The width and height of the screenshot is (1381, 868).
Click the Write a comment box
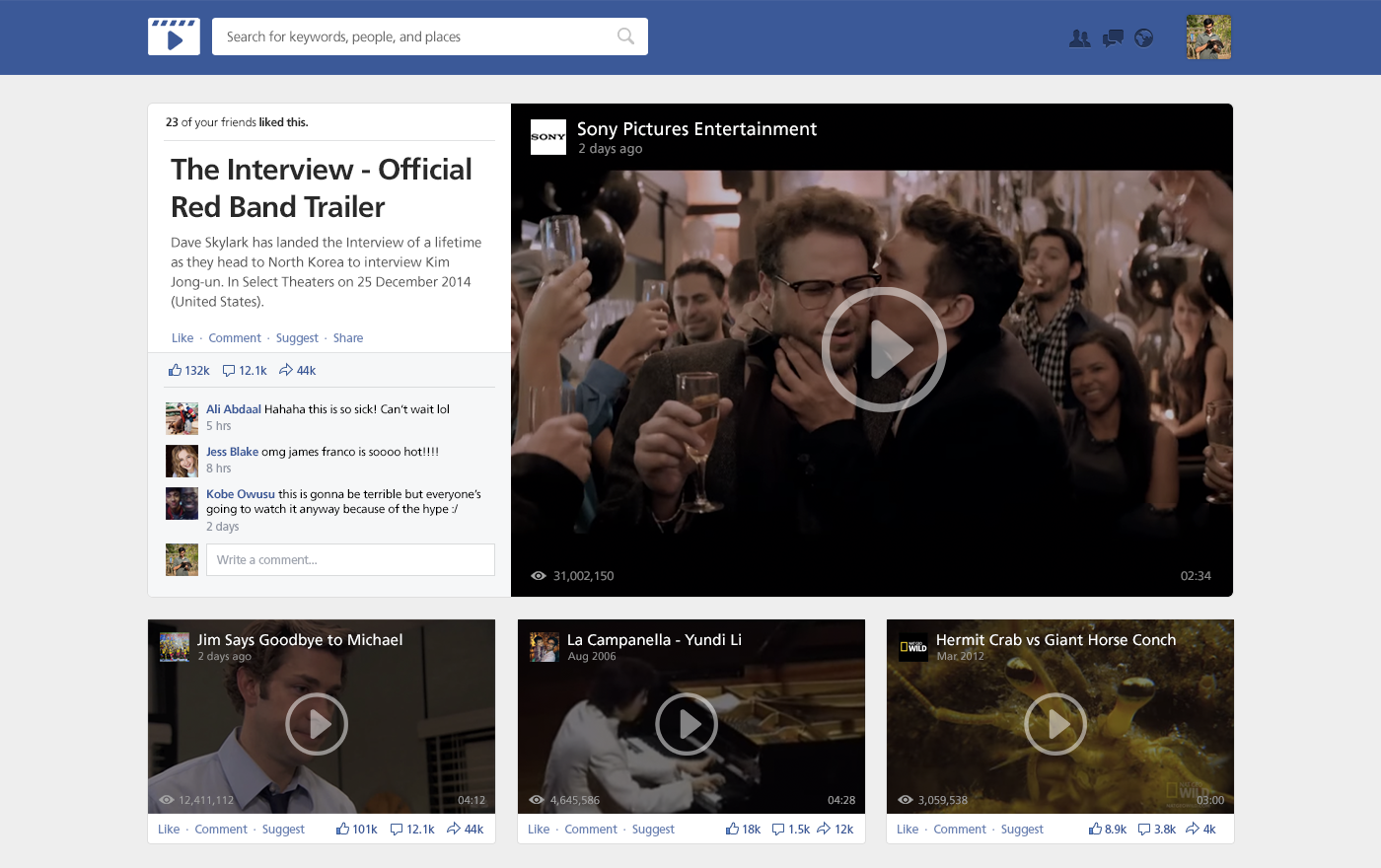350,560
